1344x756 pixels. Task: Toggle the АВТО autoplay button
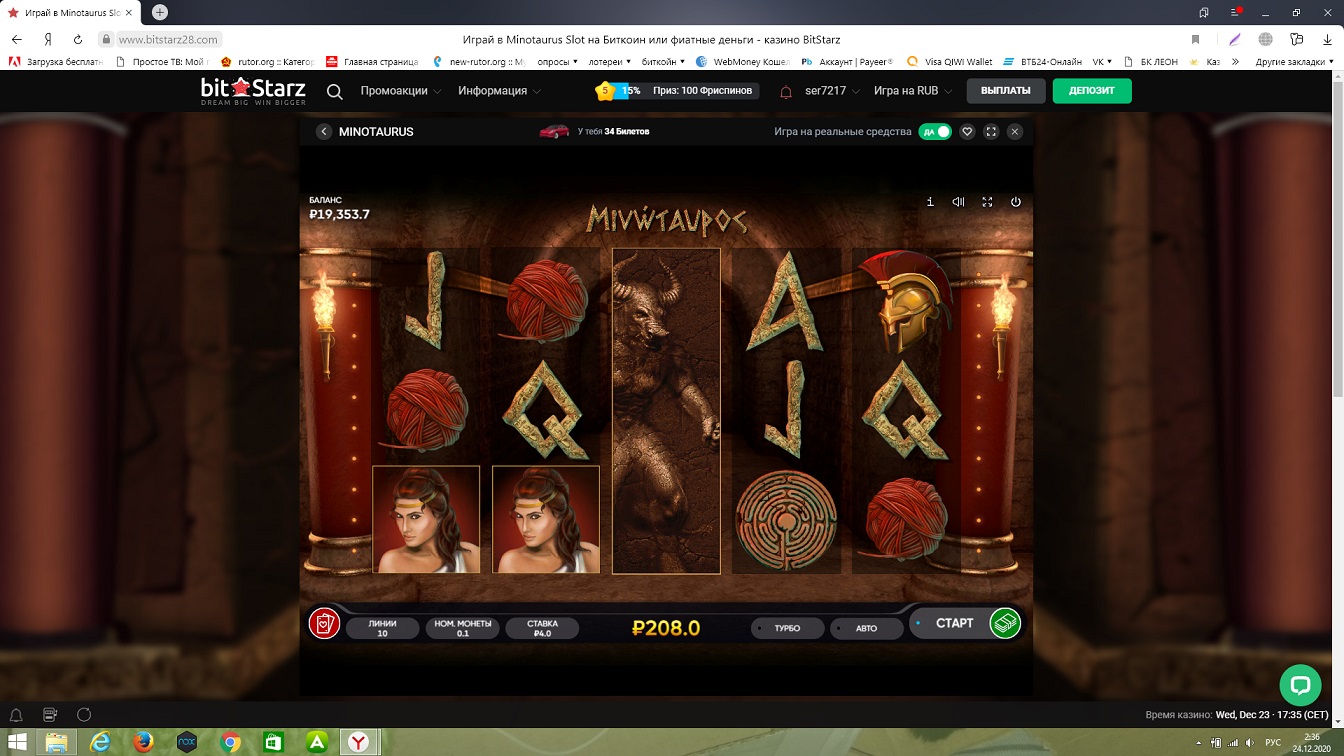866,628
